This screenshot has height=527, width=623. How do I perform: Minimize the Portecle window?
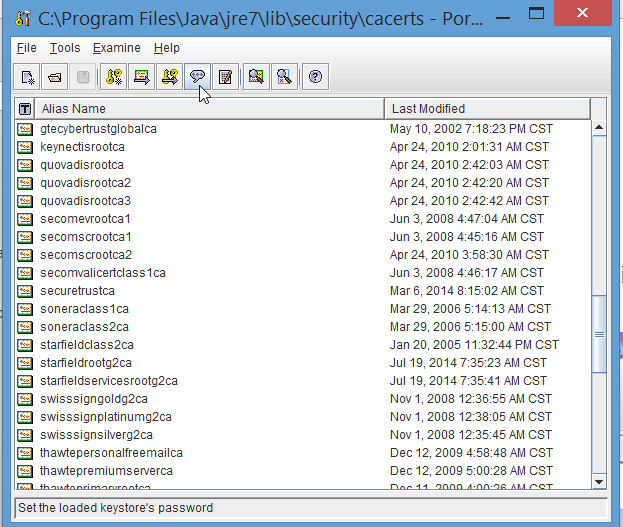point(503,18)
